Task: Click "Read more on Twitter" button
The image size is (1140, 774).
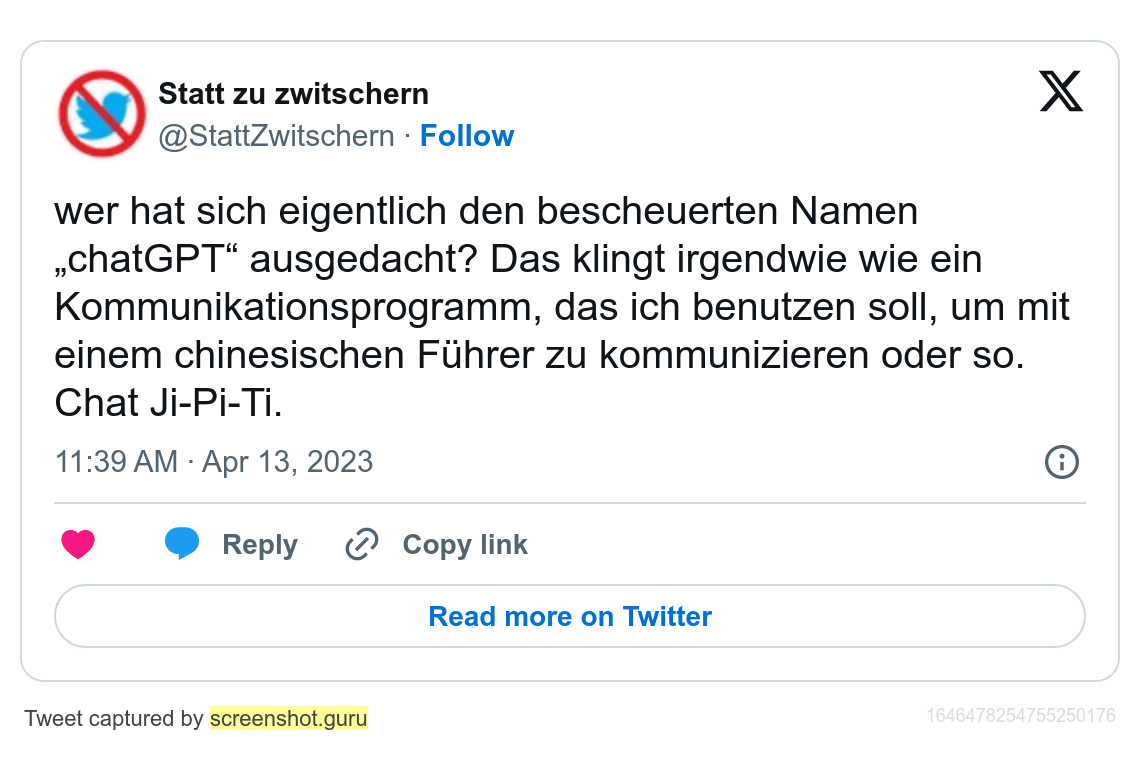Action: click(570, 616)
